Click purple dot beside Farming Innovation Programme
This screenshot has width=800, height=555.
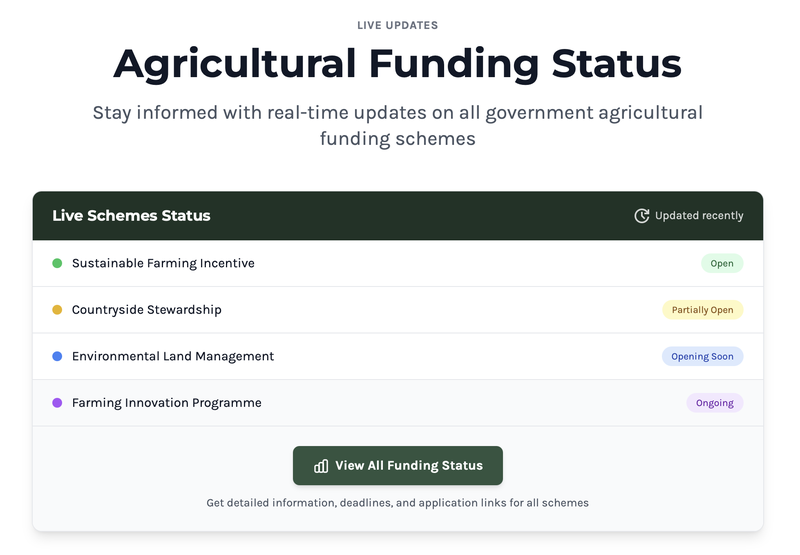pos(57,403)
